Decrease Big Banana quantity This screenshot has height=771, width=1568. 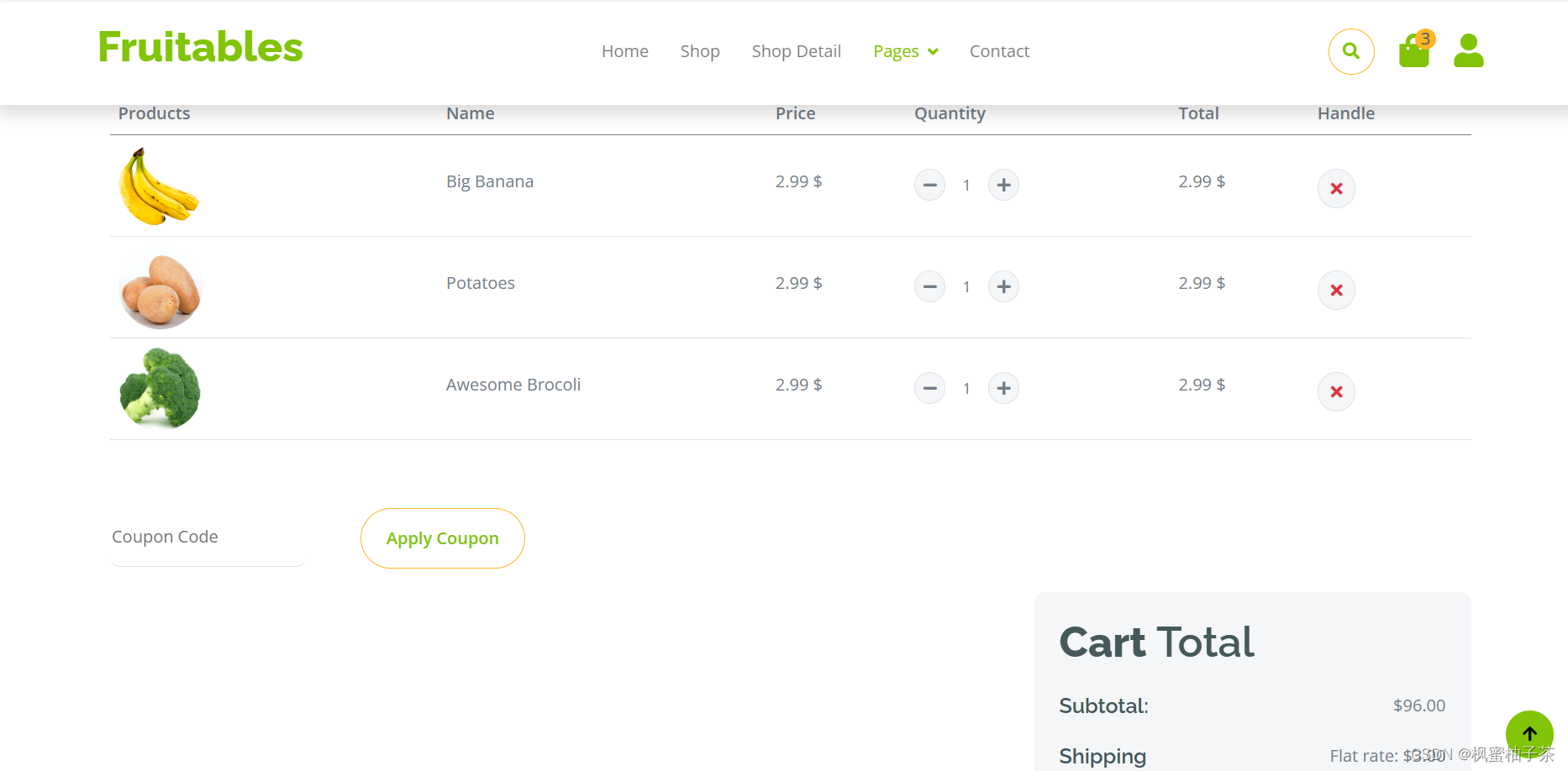pyautogui.click(x=929, y=185)
